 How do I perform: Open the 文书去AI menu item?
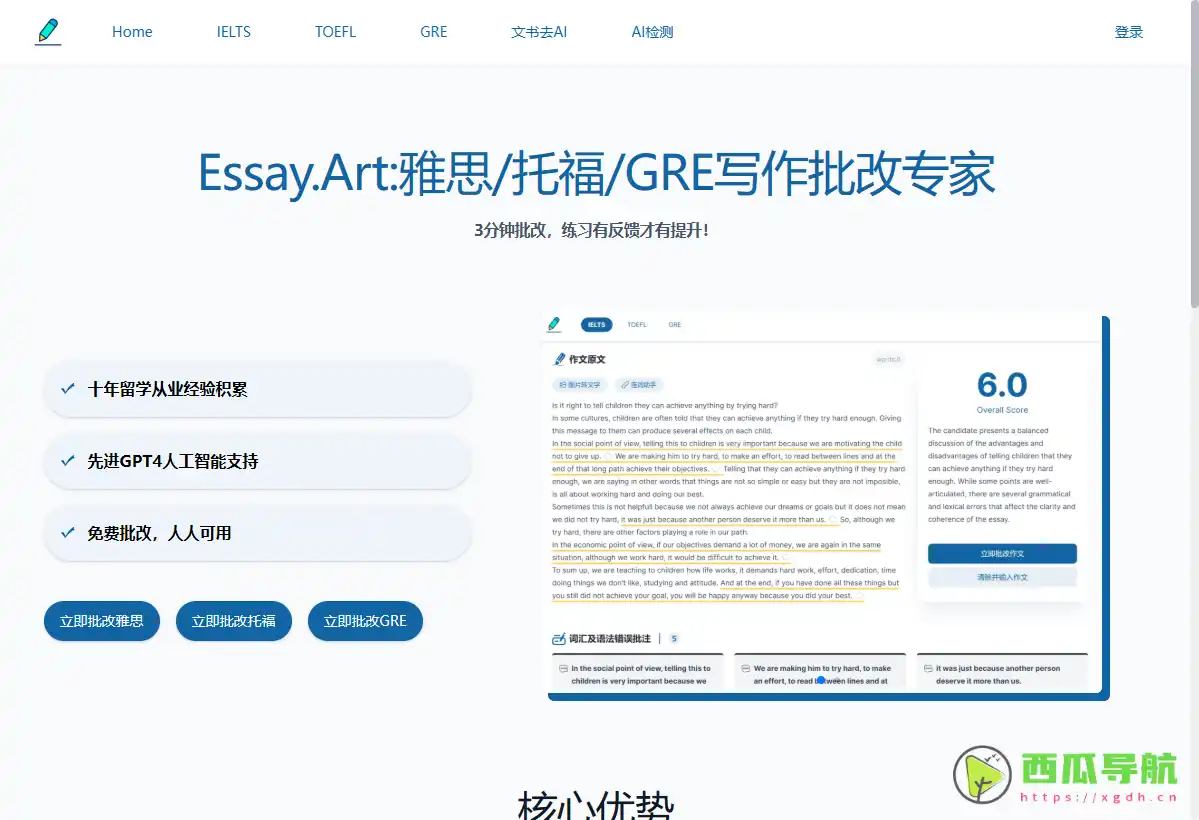point(538,31)
